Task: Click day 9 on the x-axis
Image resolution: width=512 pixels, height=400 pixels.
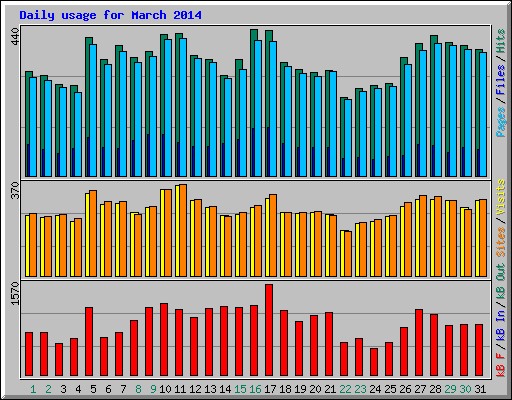Action: tap(153, 389)
